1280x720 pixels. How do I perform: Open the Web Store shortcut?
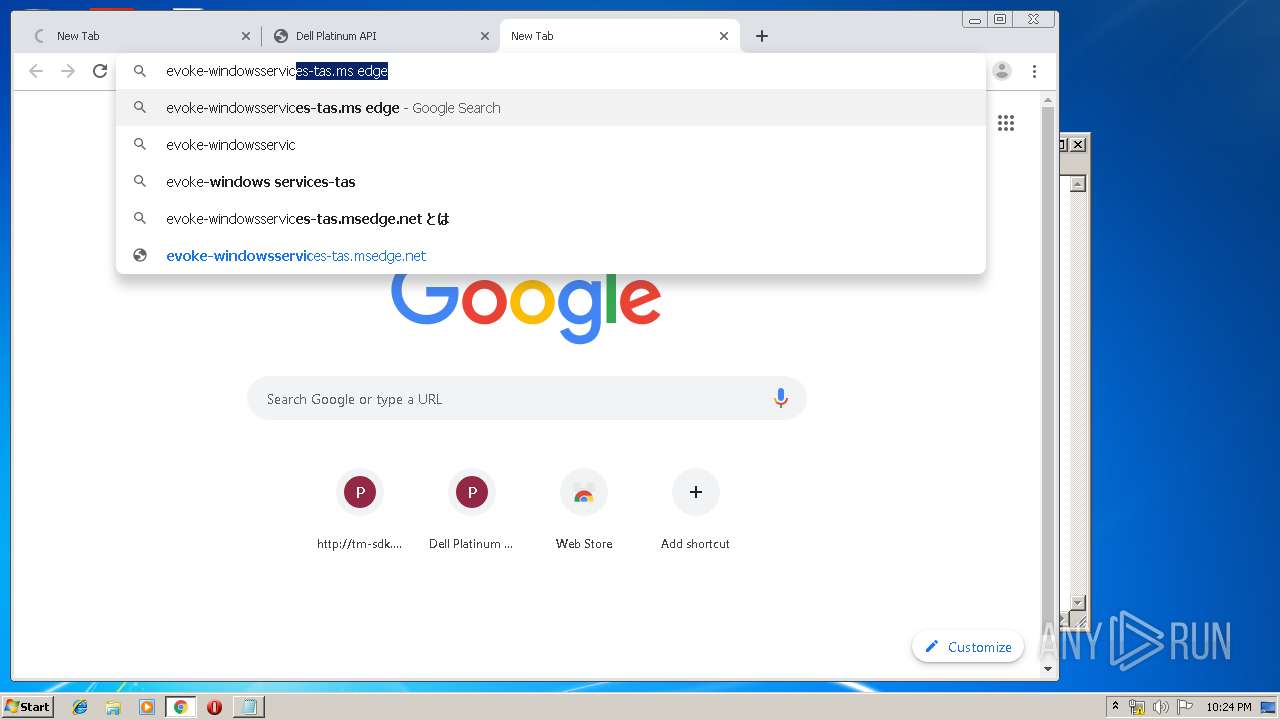[584, 510]
